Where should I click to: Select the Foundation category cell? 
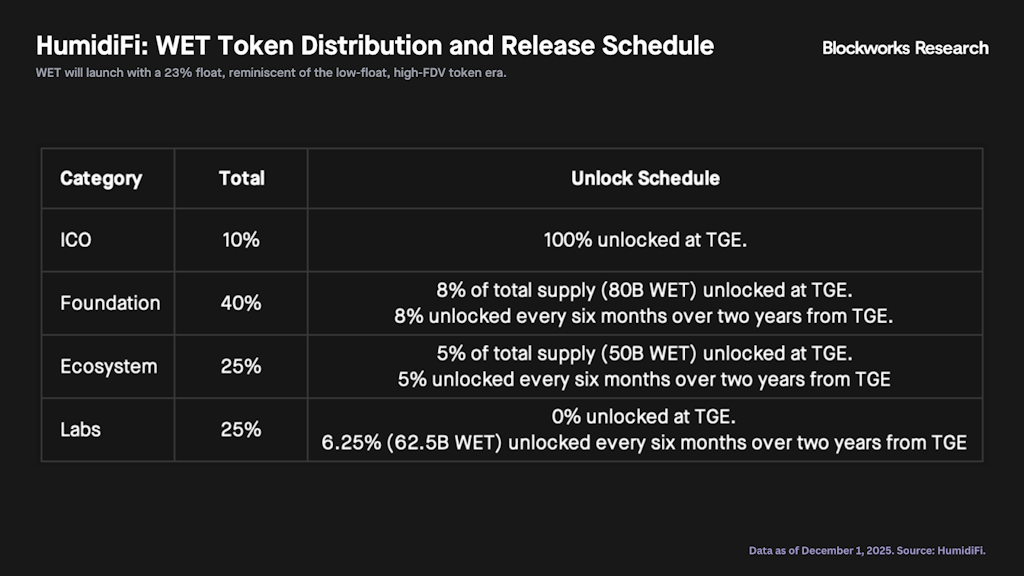click(110, 303)
